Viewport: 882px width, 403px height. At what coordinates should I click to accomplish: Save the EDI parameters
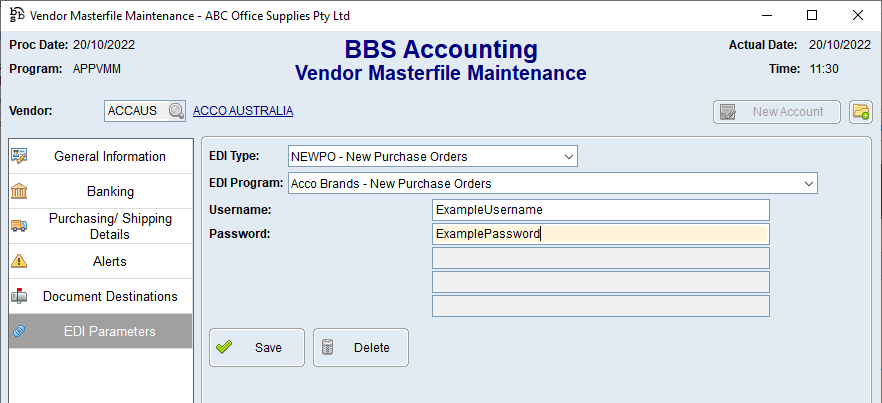coord(256,348)
